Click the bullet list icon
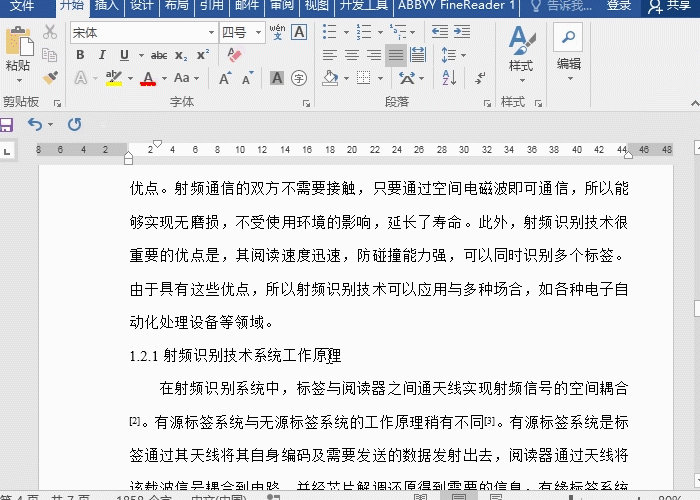This screenshot has width=700, height=500. click(330, 32)
